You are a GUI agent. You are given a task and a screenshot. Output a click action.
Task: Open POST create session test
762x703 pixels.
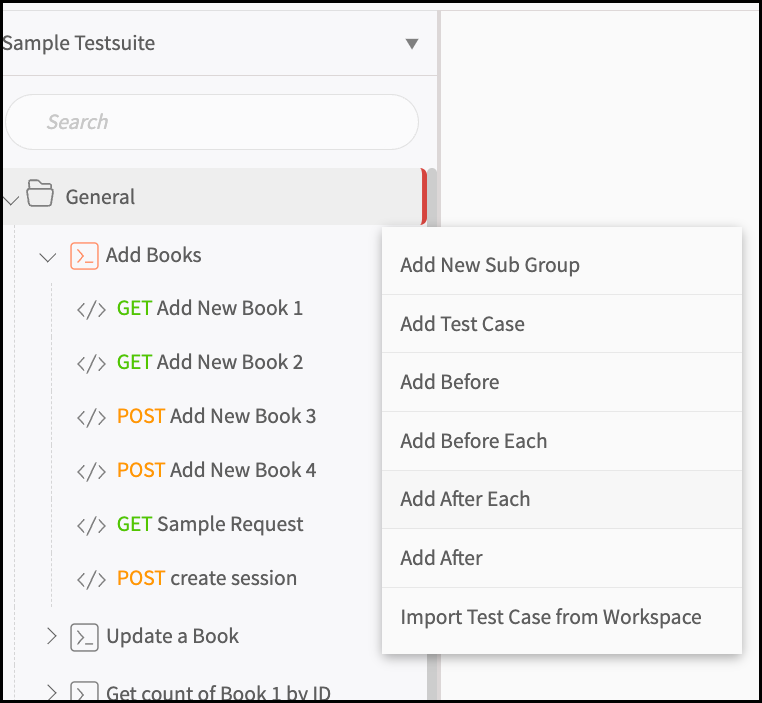pyautogui.click(x=207, y=579)
